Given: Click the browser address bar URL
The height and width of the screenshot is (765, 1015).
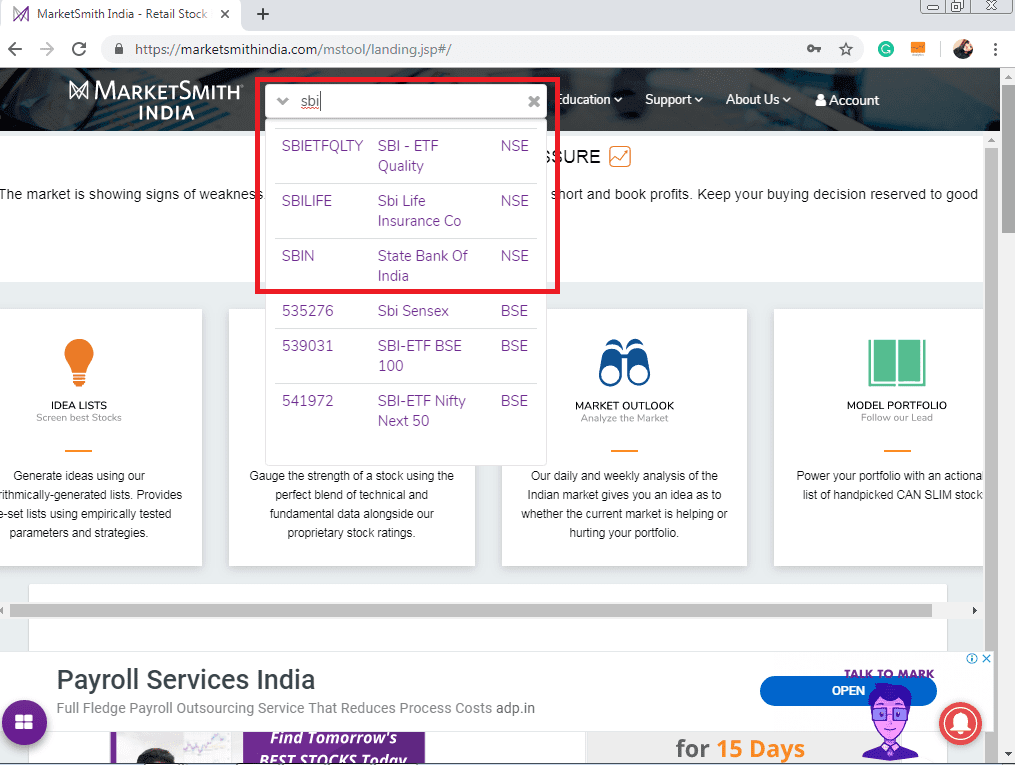Looking at the screenshot, I should pyautogui.click(x=293, y=49).
